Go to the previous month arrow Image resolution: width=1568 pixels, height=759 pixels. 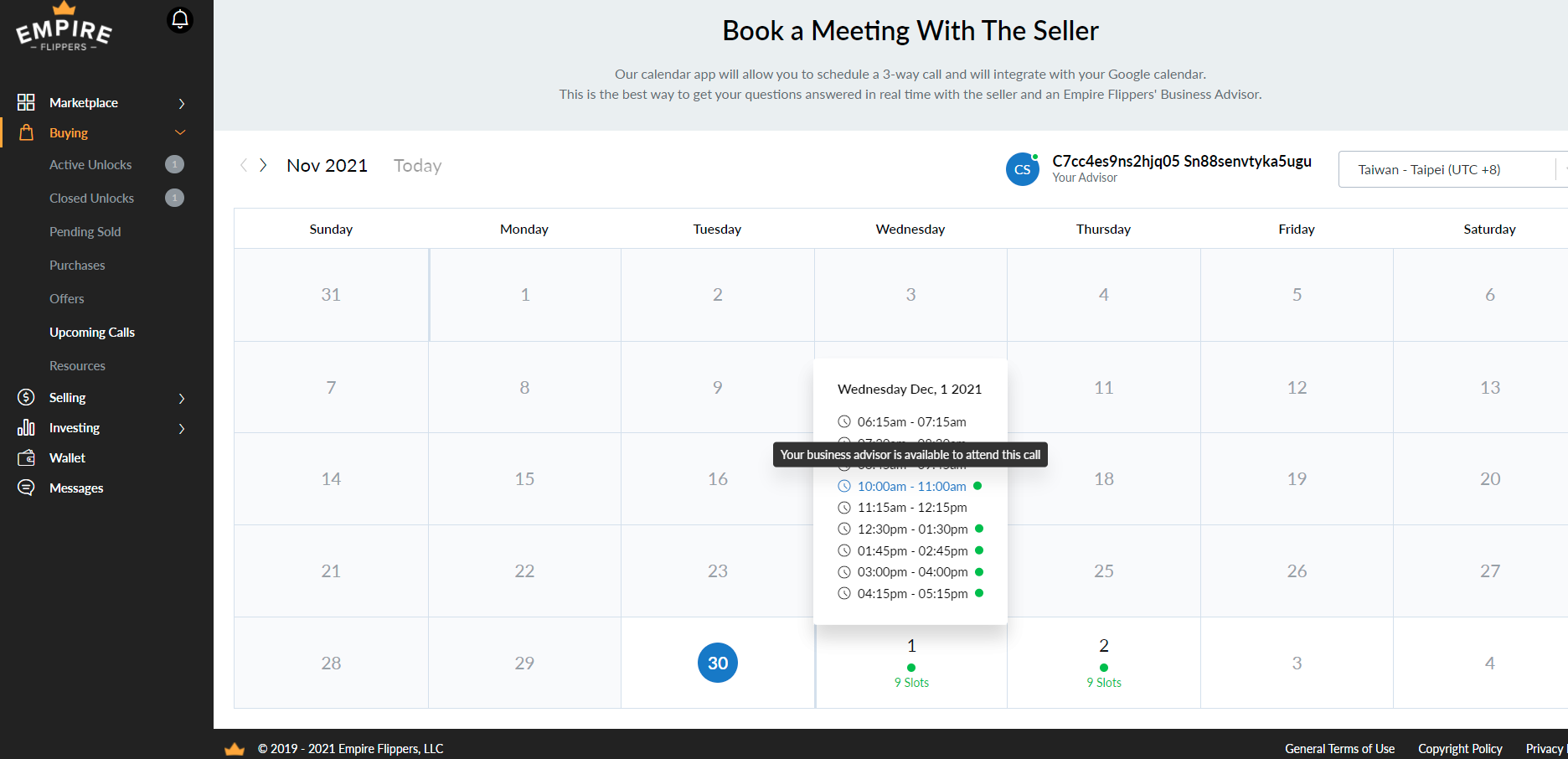tap(244, 165)
